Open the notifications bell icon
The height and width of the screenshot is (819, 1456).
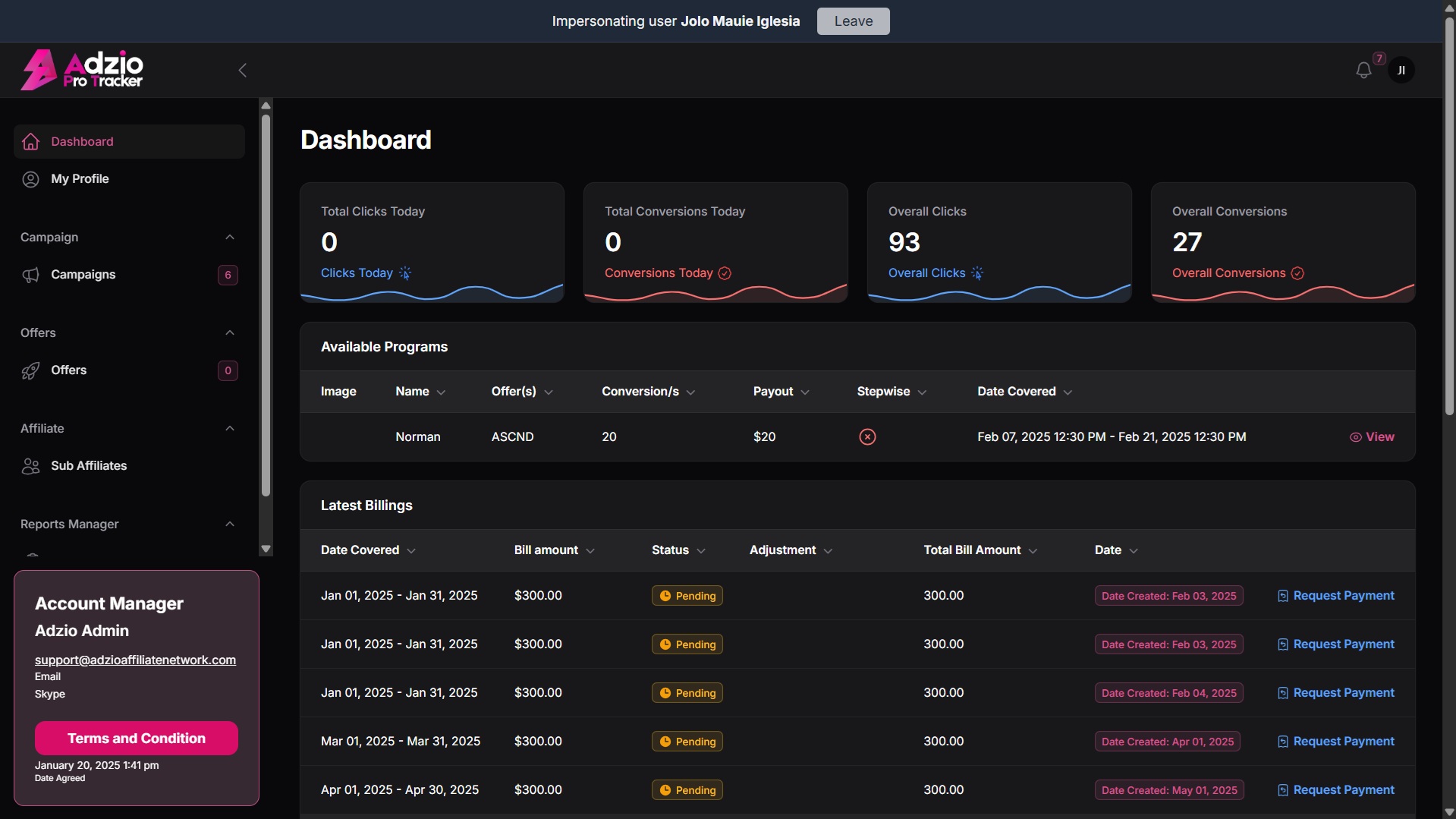tap(1363, 71)
